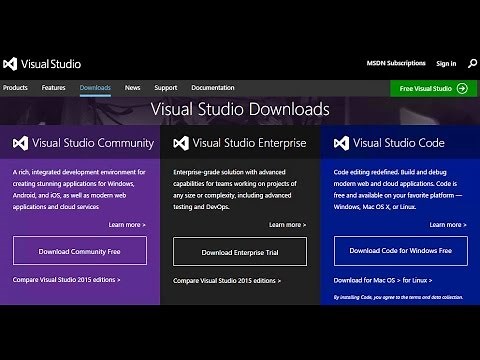Click the green Free Visual Studio button

point(433,88)
